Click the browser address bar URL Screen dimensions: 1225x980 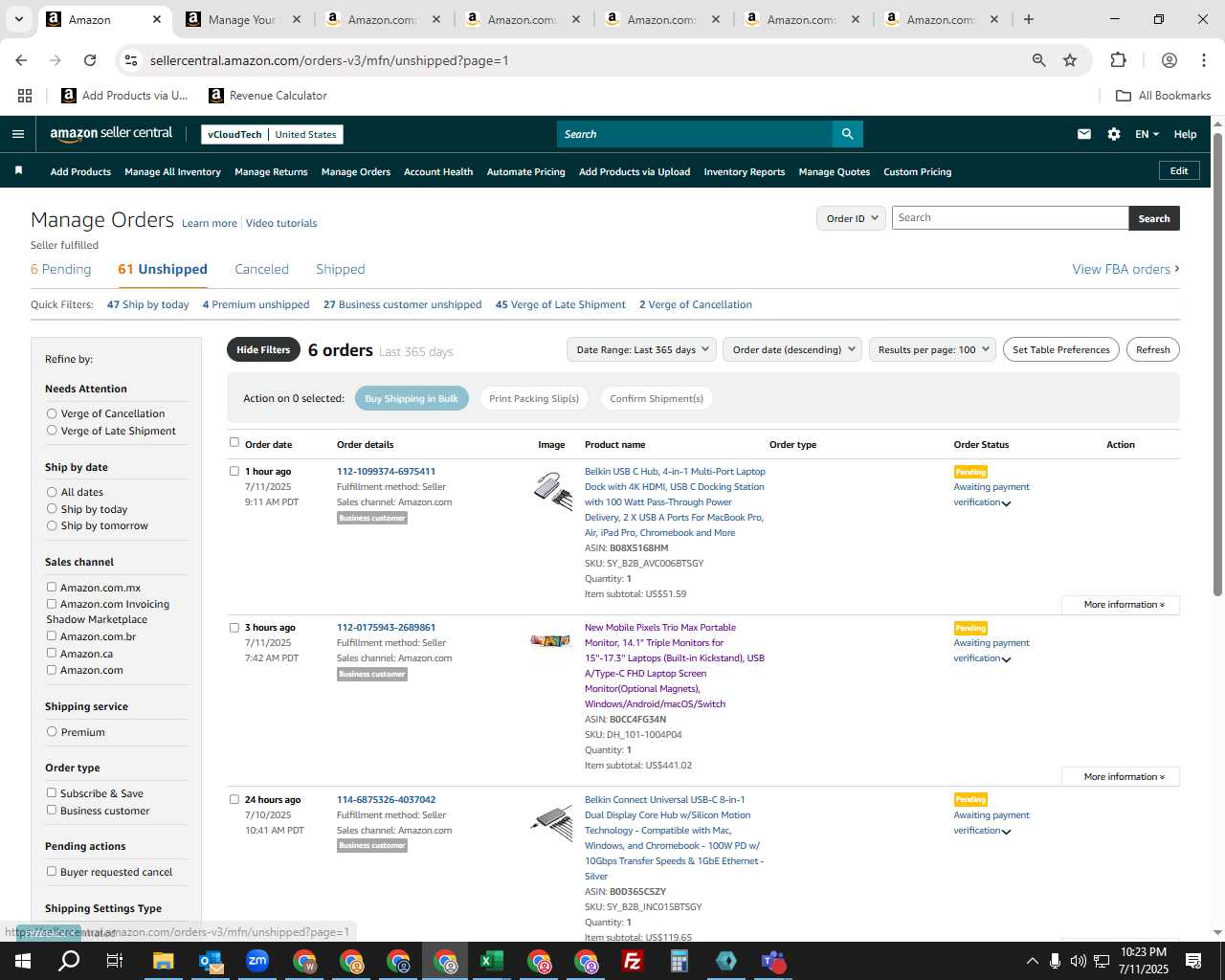[x=329, y=60]
